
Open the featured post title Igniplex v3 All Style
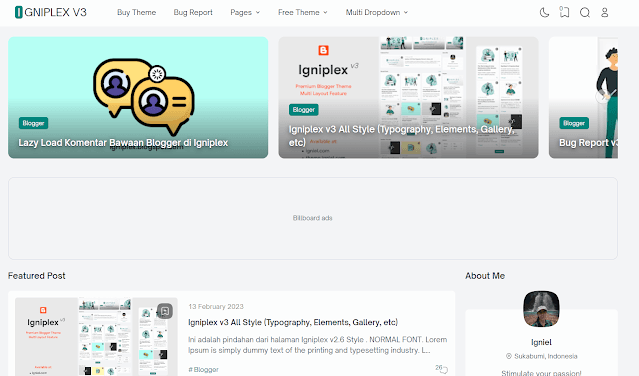point(293,322)
